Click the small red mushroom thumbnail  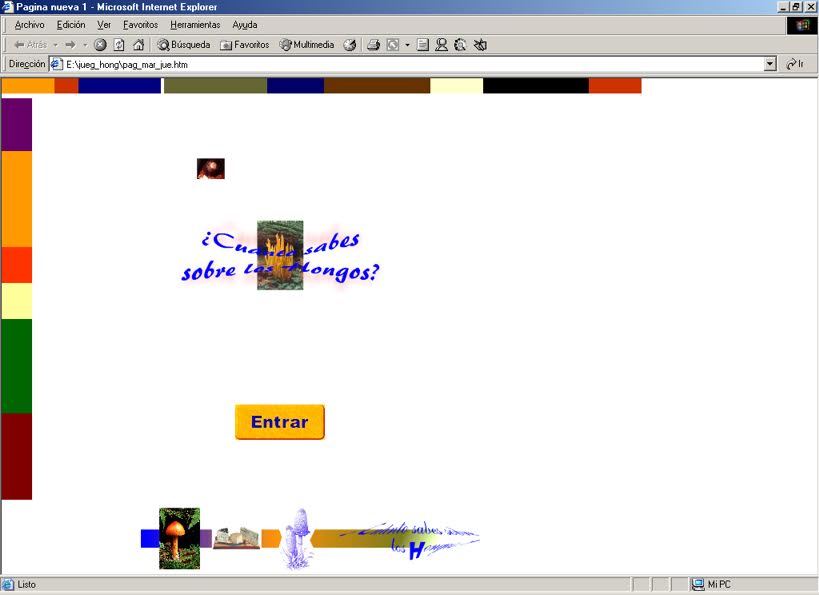(x=210, y=169)
